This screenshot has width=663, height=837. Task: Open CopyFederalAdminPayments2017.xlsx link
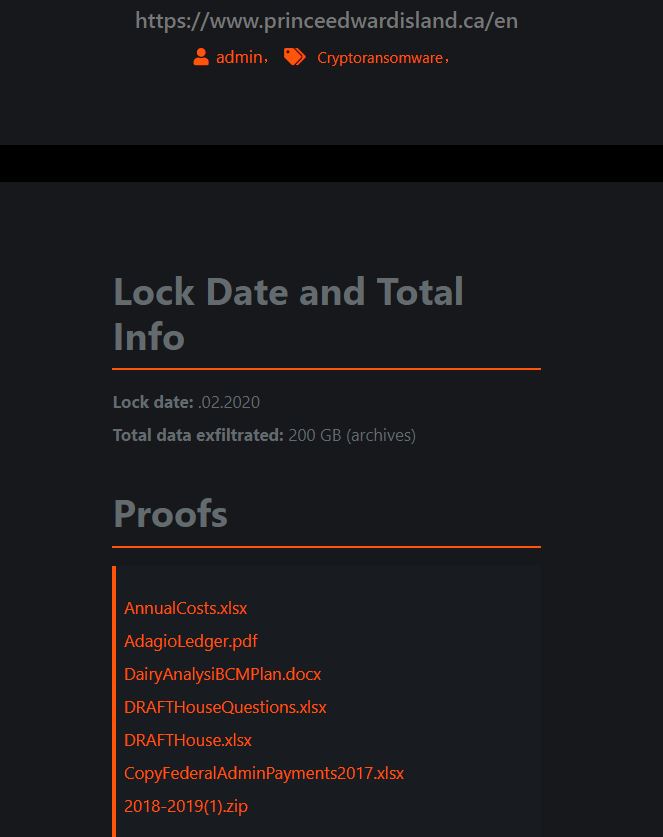point(264,773)
